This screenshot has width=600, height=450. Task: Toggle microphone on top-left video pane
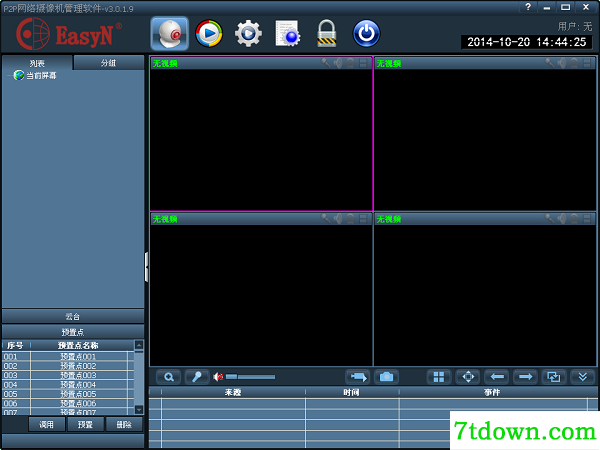tap(326, 63)
